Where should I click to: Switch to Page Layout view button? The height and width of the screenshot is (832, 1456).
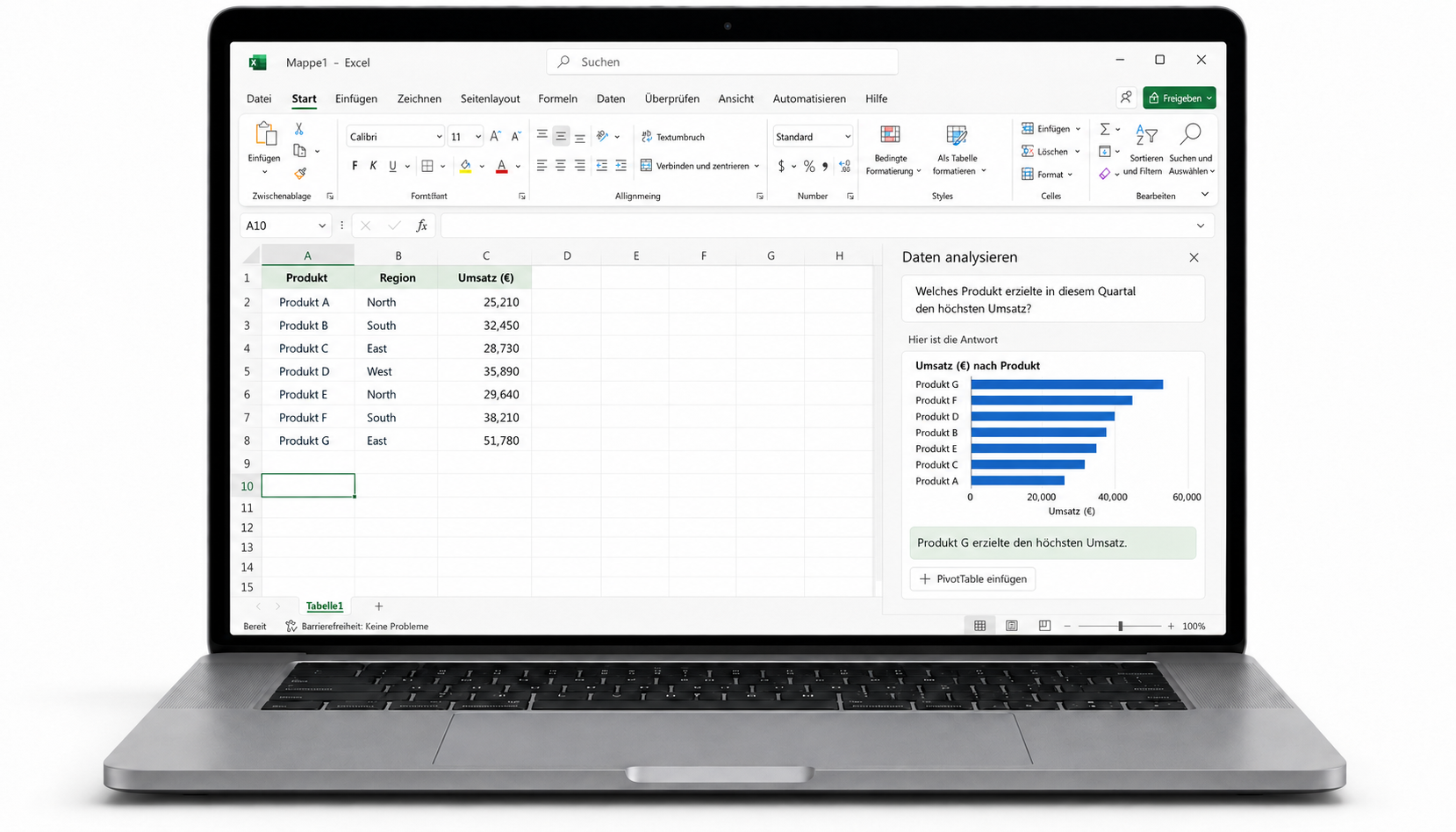pos(1012,626)
